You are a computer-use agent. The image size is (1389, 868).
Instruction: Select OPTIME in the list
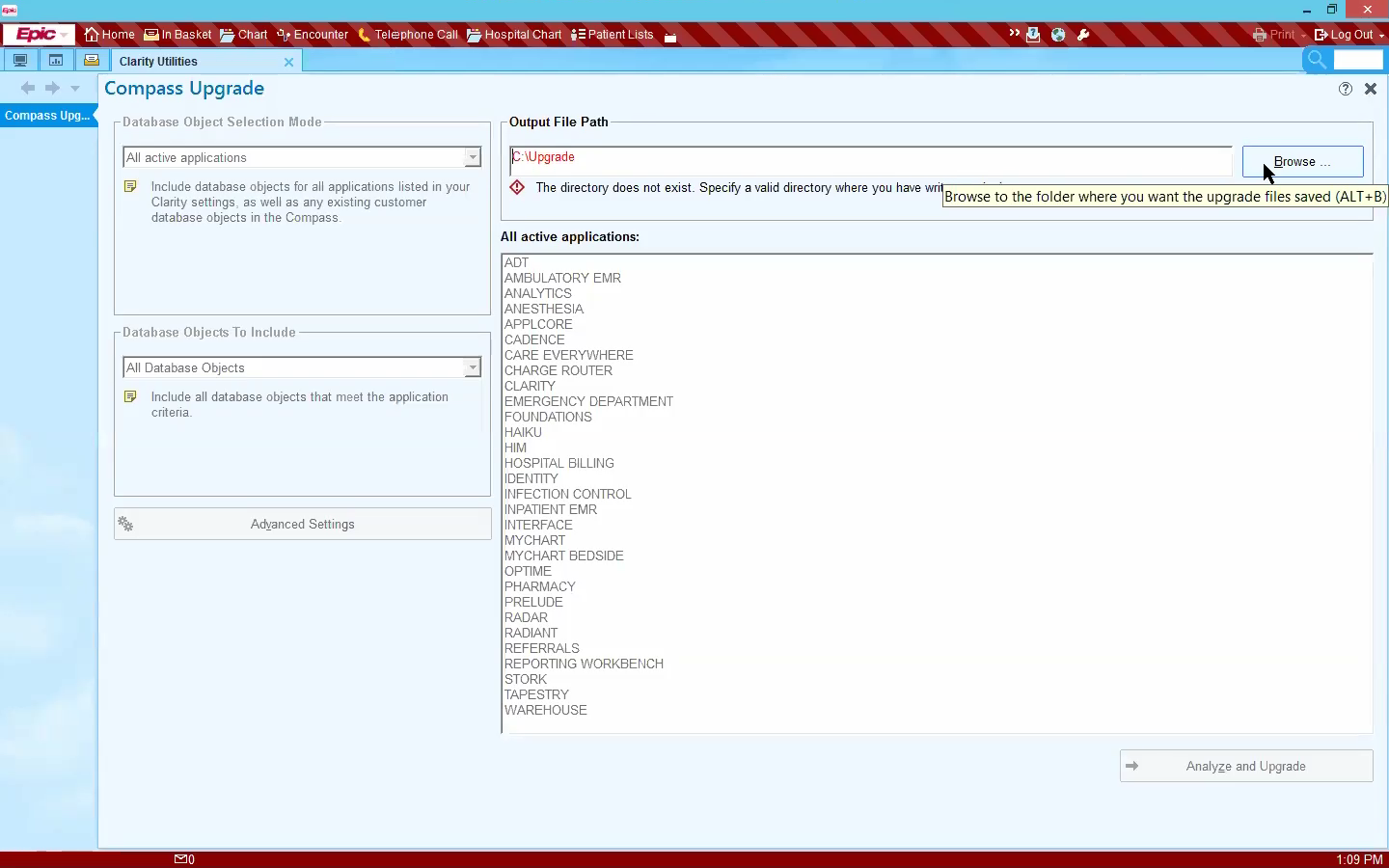528,571
